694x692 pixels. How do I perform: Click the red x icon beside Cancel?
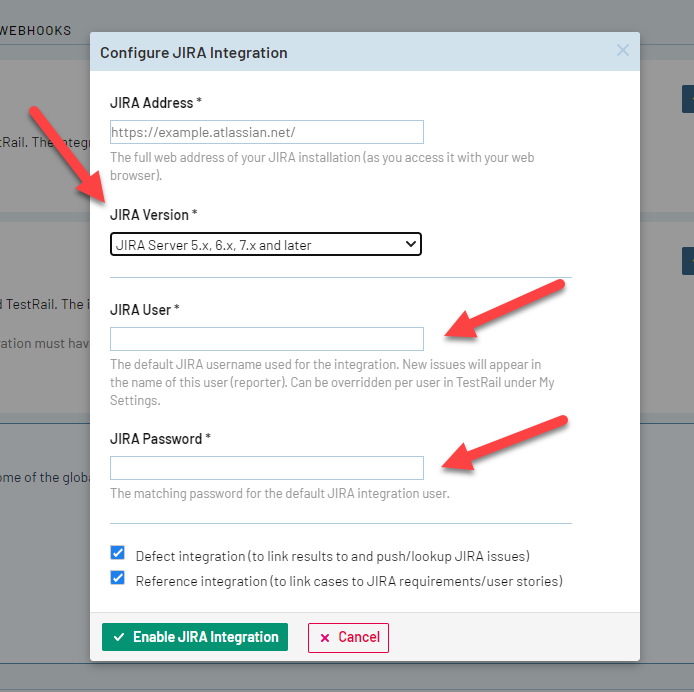(x=325, y=638)
